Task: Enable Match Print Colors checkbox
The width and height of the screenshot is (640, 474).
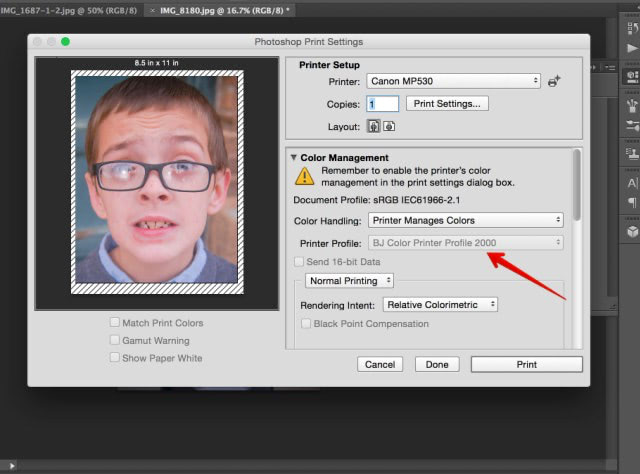Action: [x=115, y=323]
